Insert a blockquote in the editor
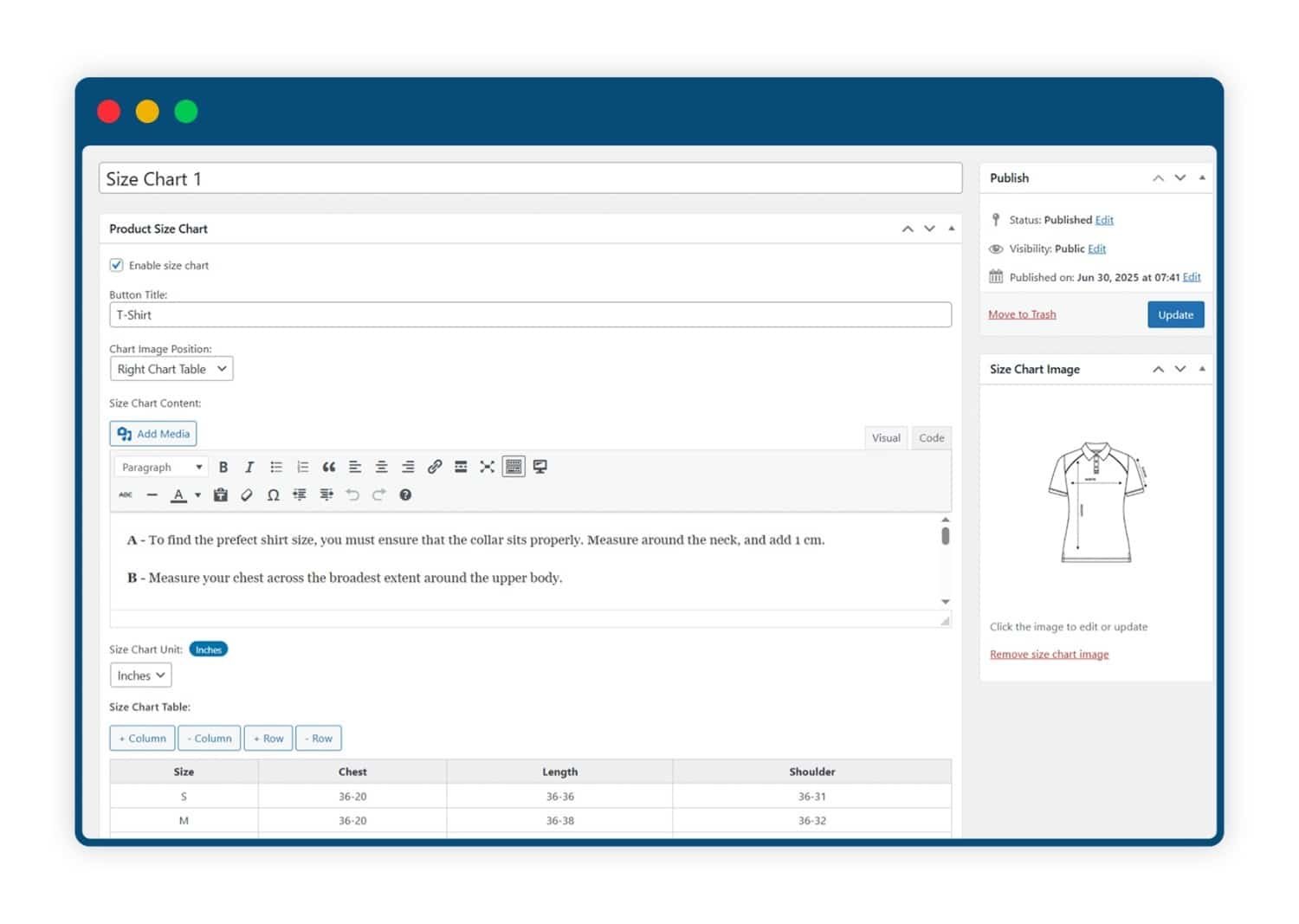This screenshot has width=1299, height=924. coord(329,467)
